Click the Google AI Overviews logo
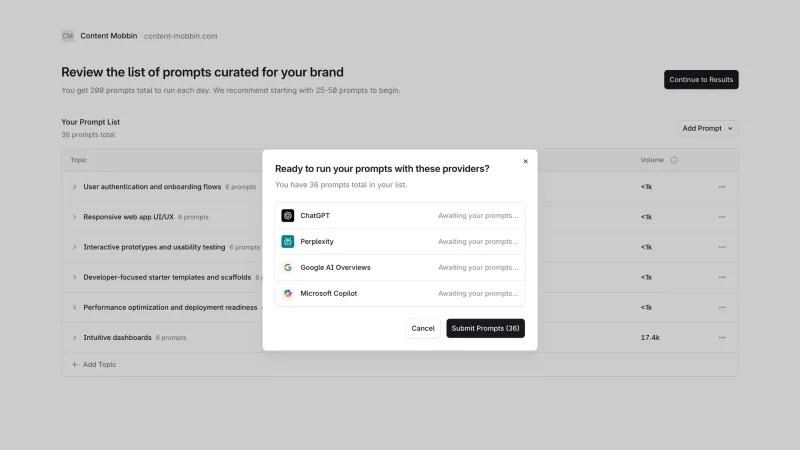Image resolution: width=800 pixels, height=450 pixels. tap(288, 267)
